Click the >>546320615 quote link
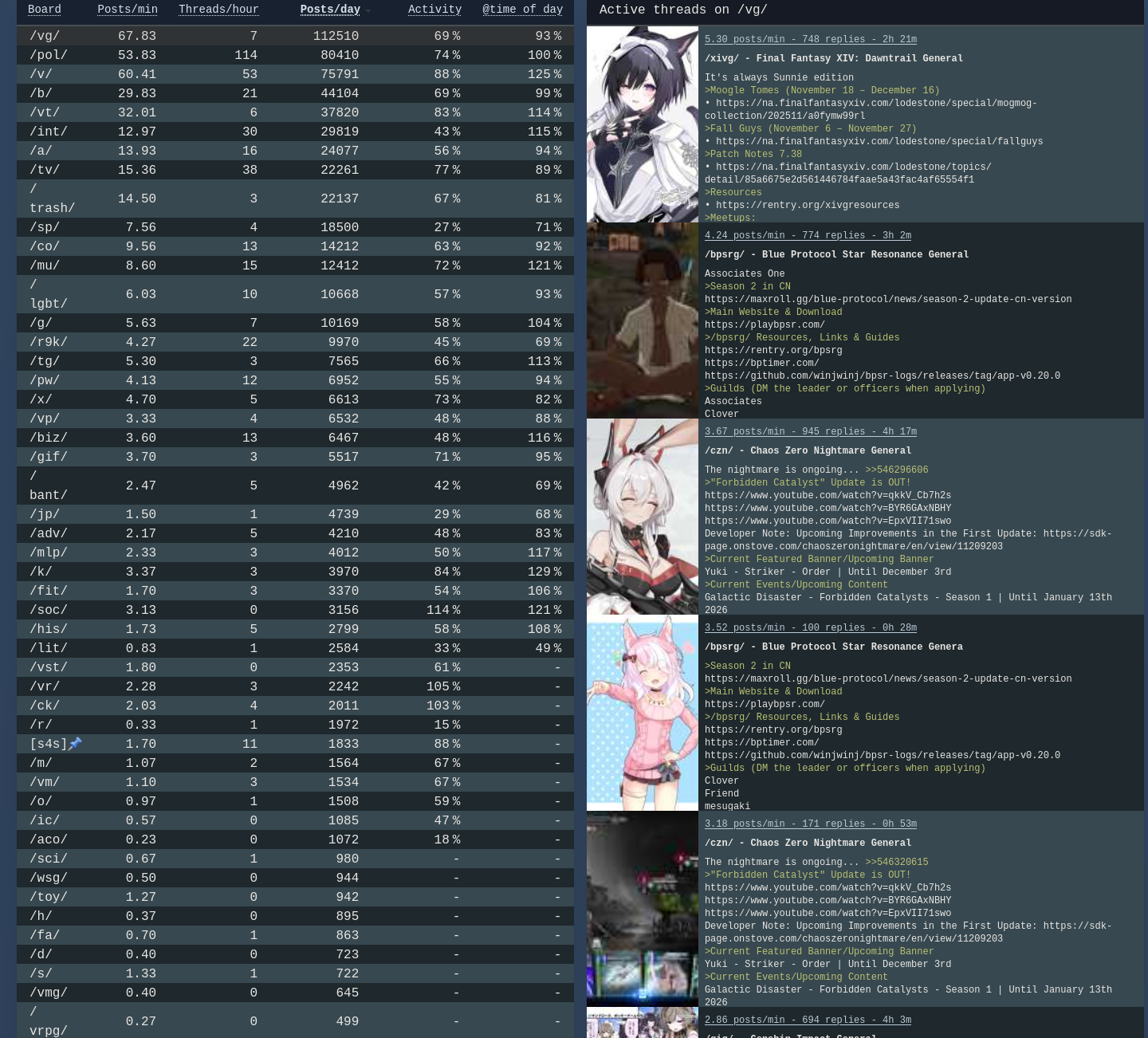This screenshot has width=1148, height=1038. click(x=897, y=862)
